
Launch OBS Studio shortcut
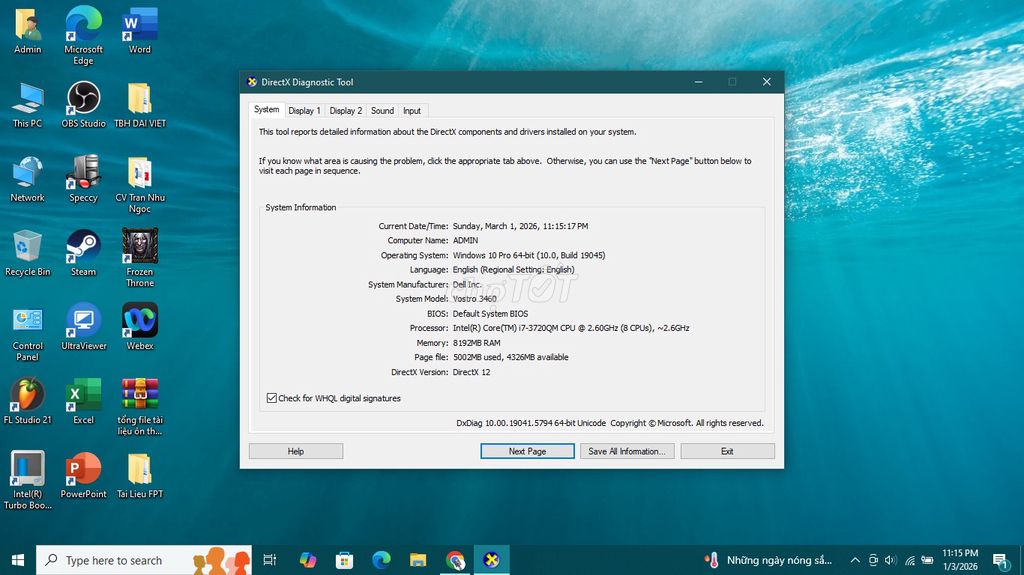coord(84,105)
